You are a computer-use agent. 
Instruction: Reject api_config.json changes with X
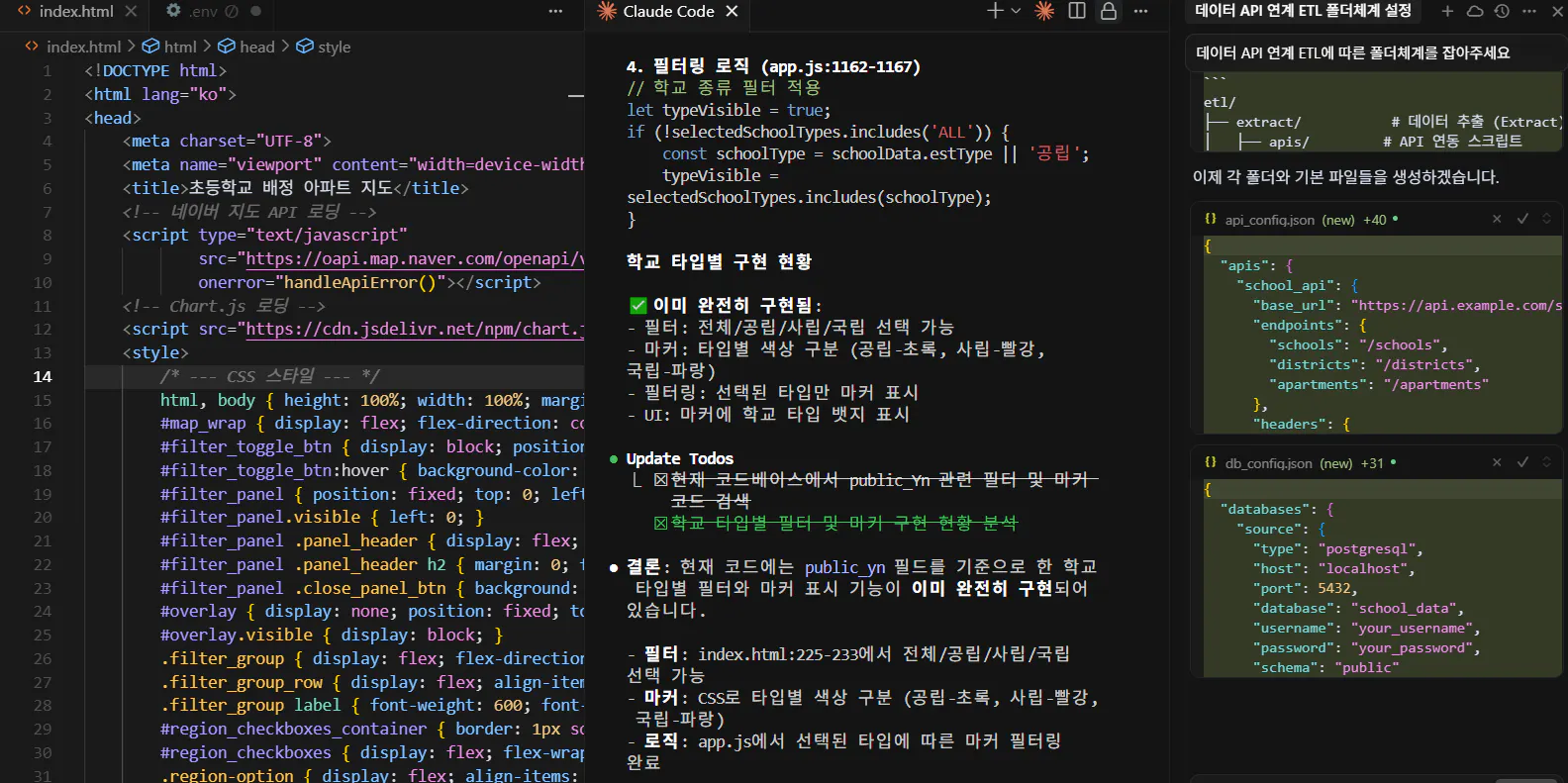pyautogui.click(x=1497, y=219)
